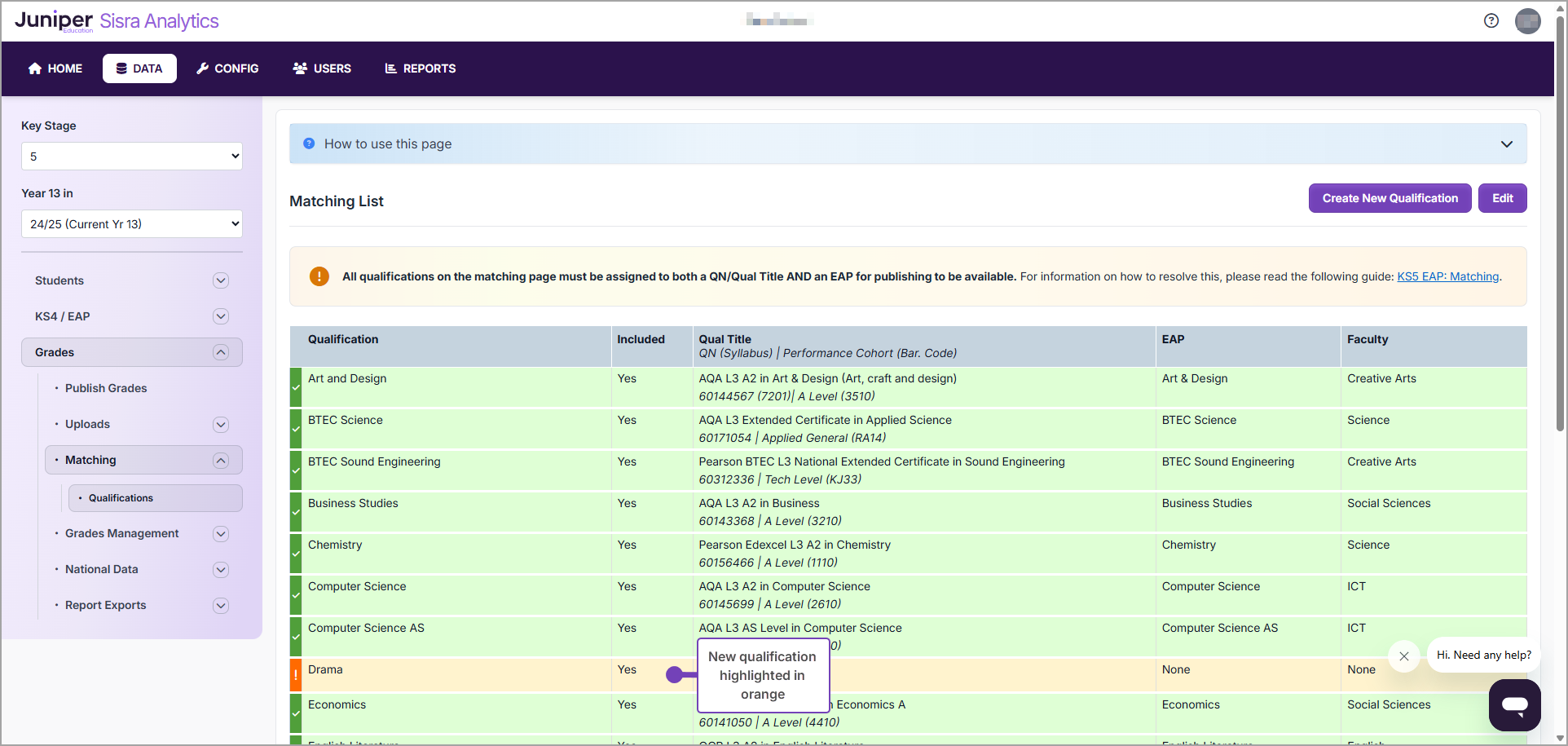The image size is (1568, 746).
Task: Open the user profile avatar
Action: click(x=1527, y=21)
